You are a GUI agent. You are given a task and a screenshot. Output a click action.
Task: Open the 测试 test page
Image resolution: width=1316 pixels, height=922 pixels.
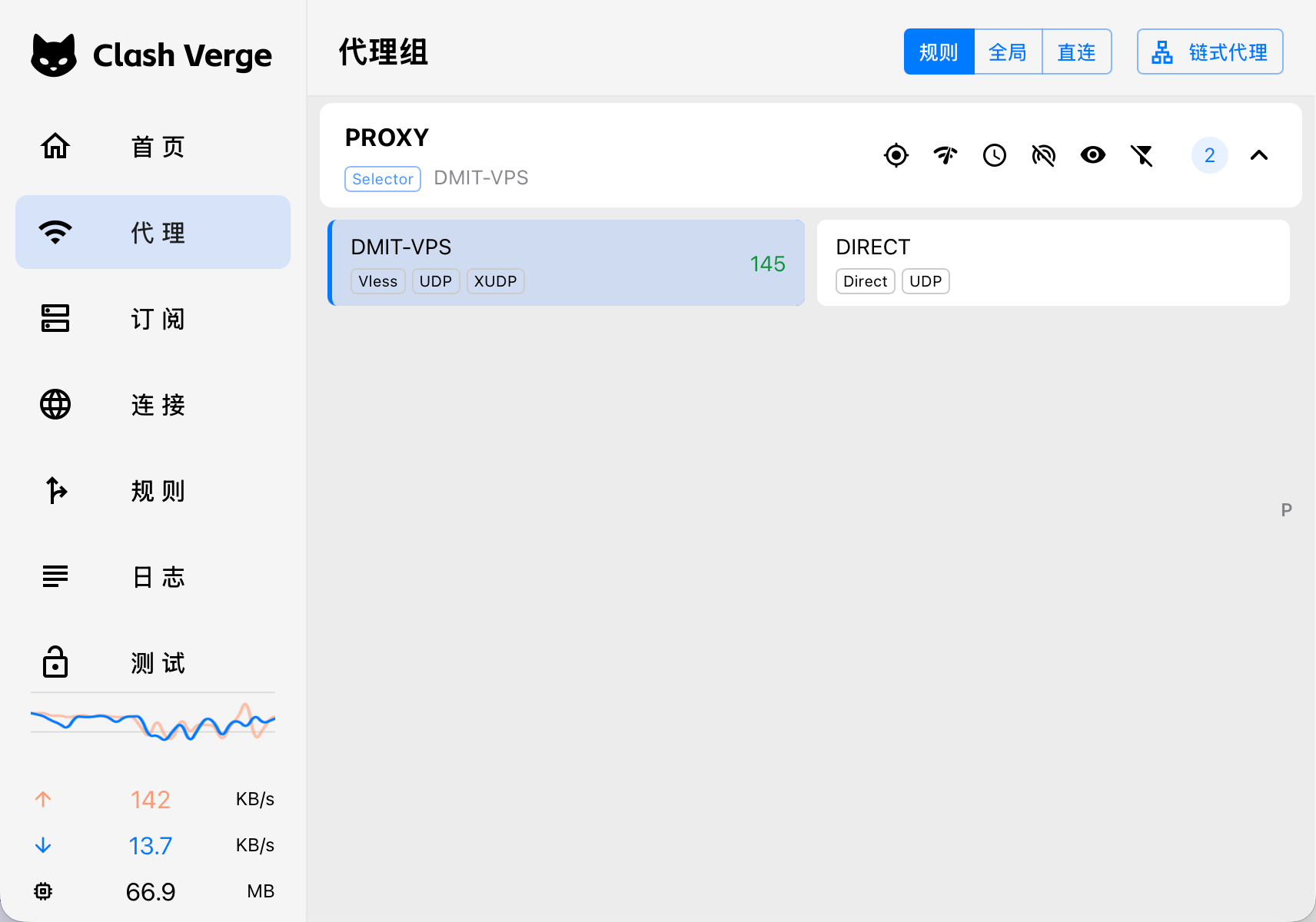(153, 662)
